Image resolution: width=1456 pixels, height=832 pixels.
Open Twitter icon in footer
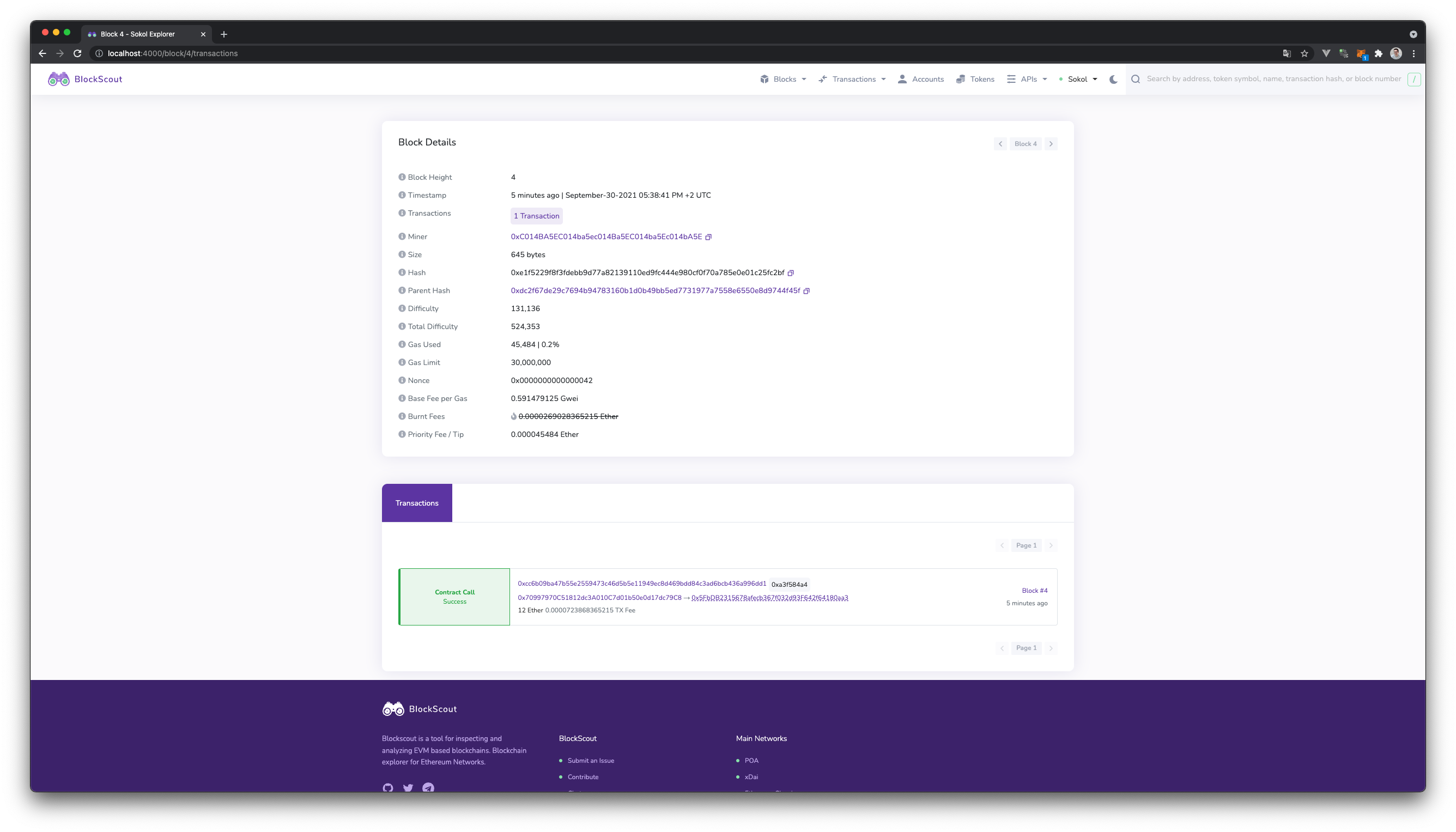click(x=408, y=788)
